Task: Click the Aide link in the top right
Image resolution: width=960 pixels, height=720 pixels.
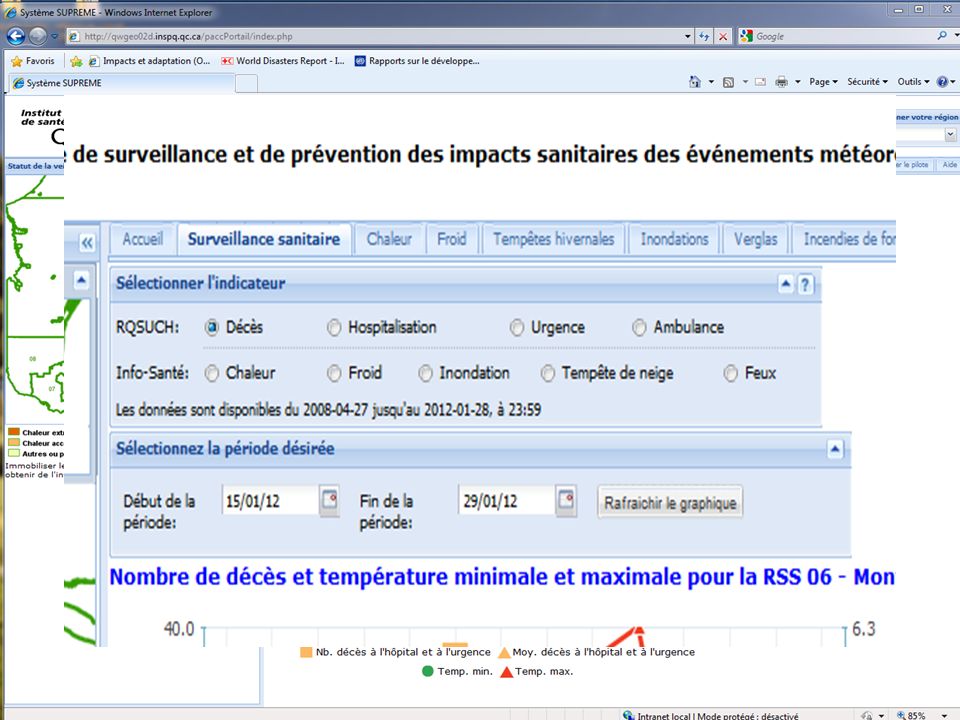Action: 949,165
